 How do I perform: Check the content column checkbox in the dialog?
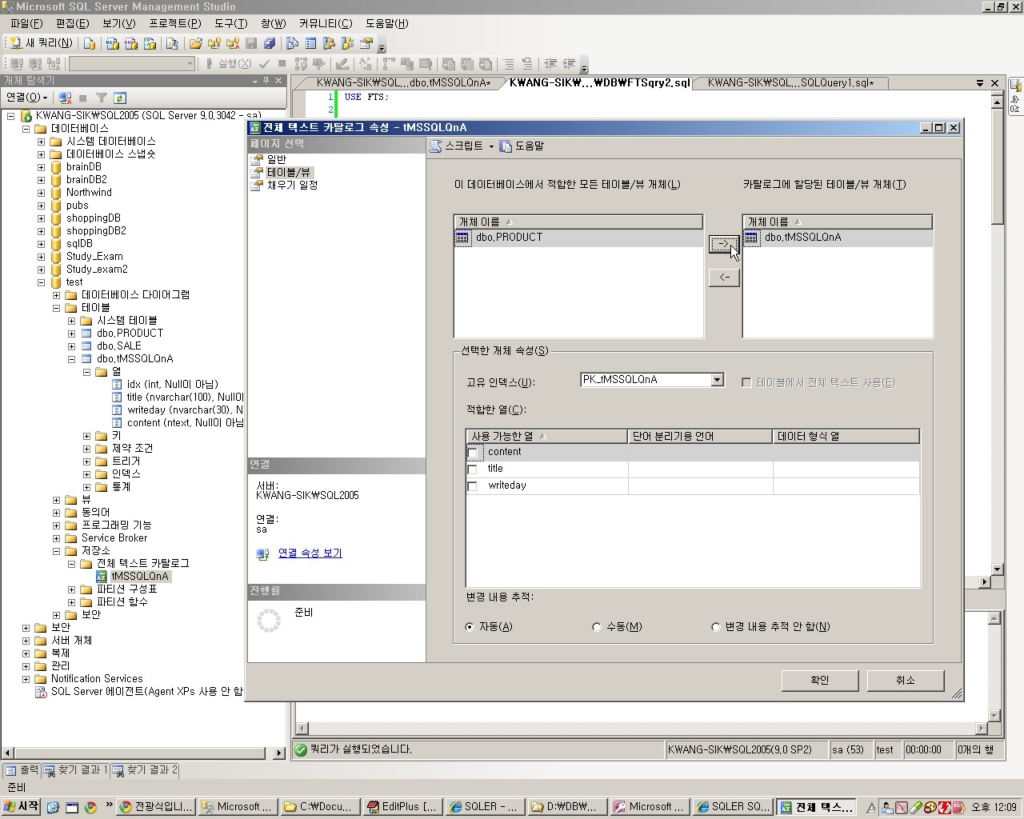coord(473,453)
